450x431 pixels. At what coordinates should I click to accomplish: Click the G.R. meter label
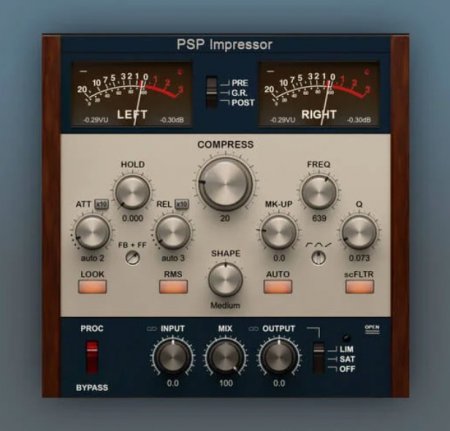[239, 93]
